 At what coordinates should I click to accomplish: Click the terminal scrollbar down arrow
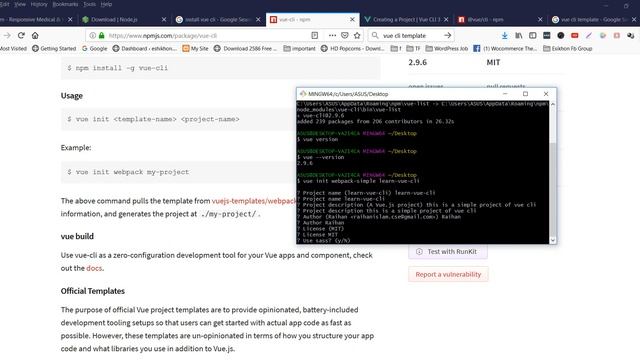click(553, 240)
